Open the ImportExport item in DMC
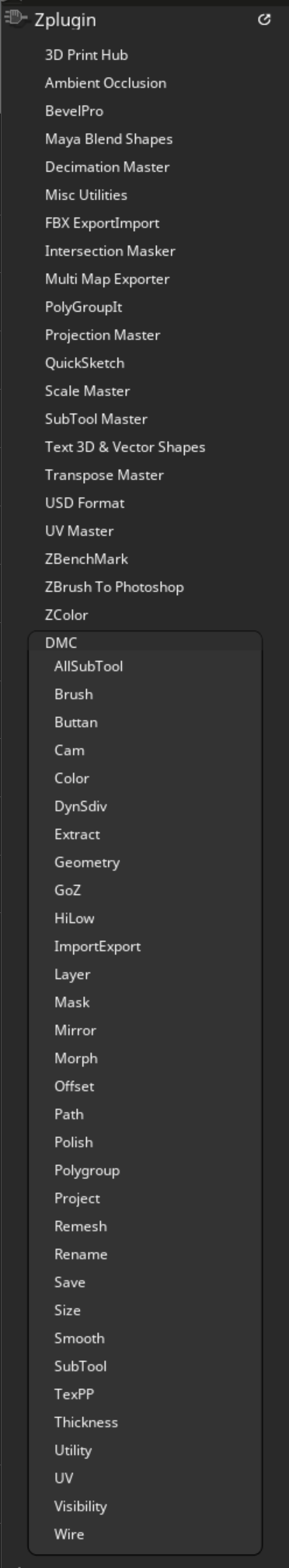Screen dimensions: 289x1568 coord(97,947)
